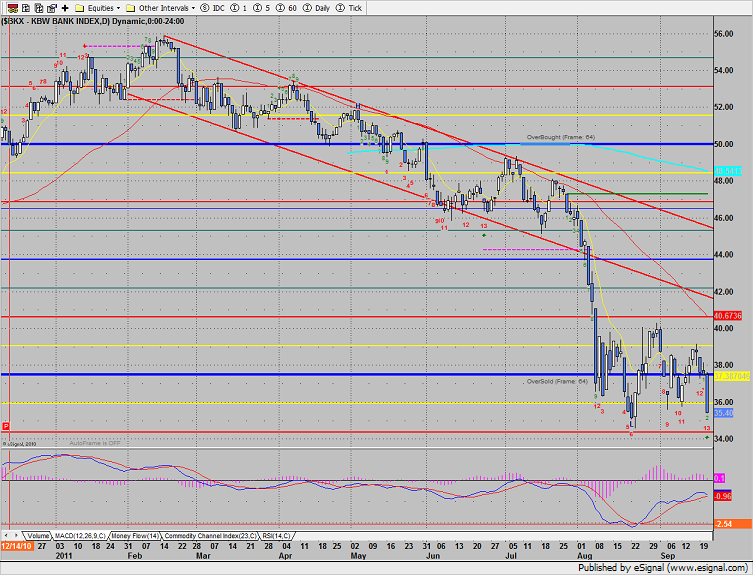
Task: Click the red -0.96 MACD value label
Action: coord(723,496)
